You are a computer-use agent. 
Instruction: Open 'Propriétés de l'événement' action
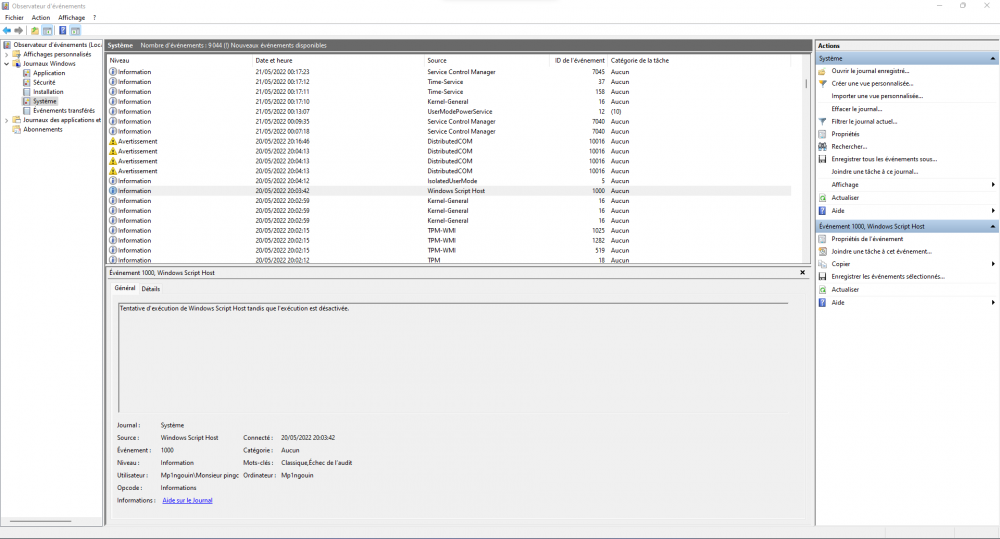pos(867,239)
